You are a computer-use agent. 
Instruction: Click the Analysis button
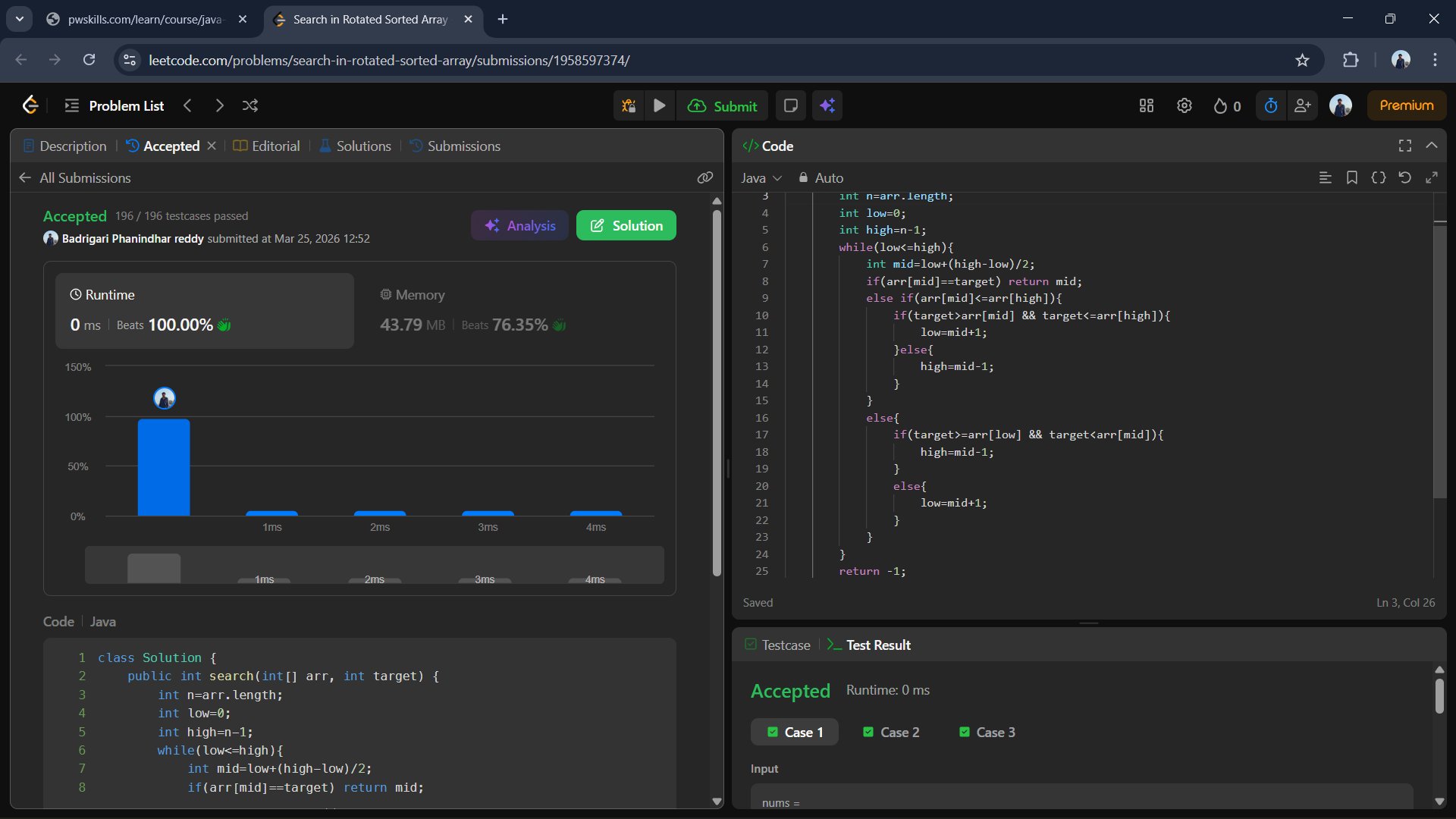coord(519,225)
